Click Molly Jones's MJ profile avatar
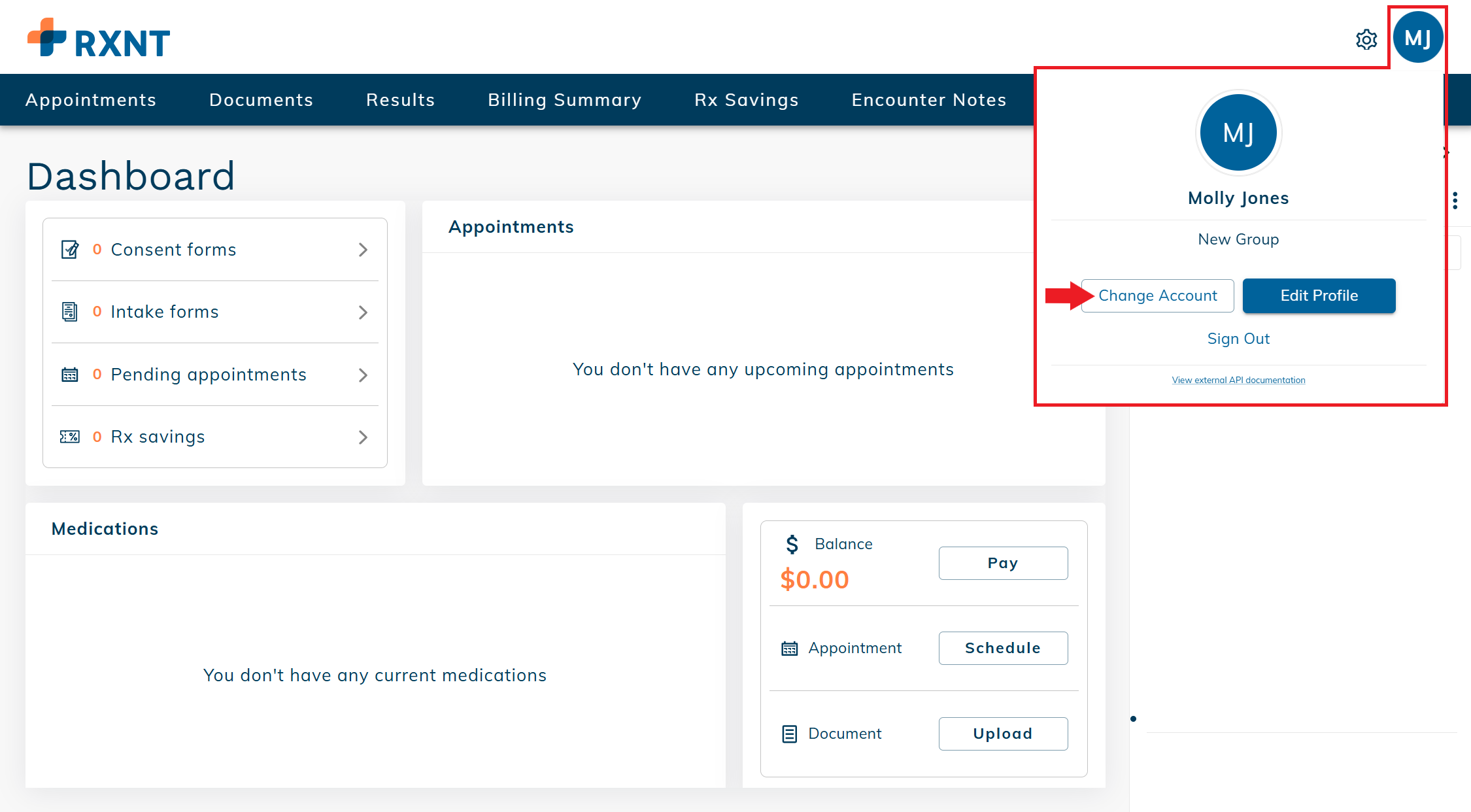1471x812 pixels. pos(1238,131)
